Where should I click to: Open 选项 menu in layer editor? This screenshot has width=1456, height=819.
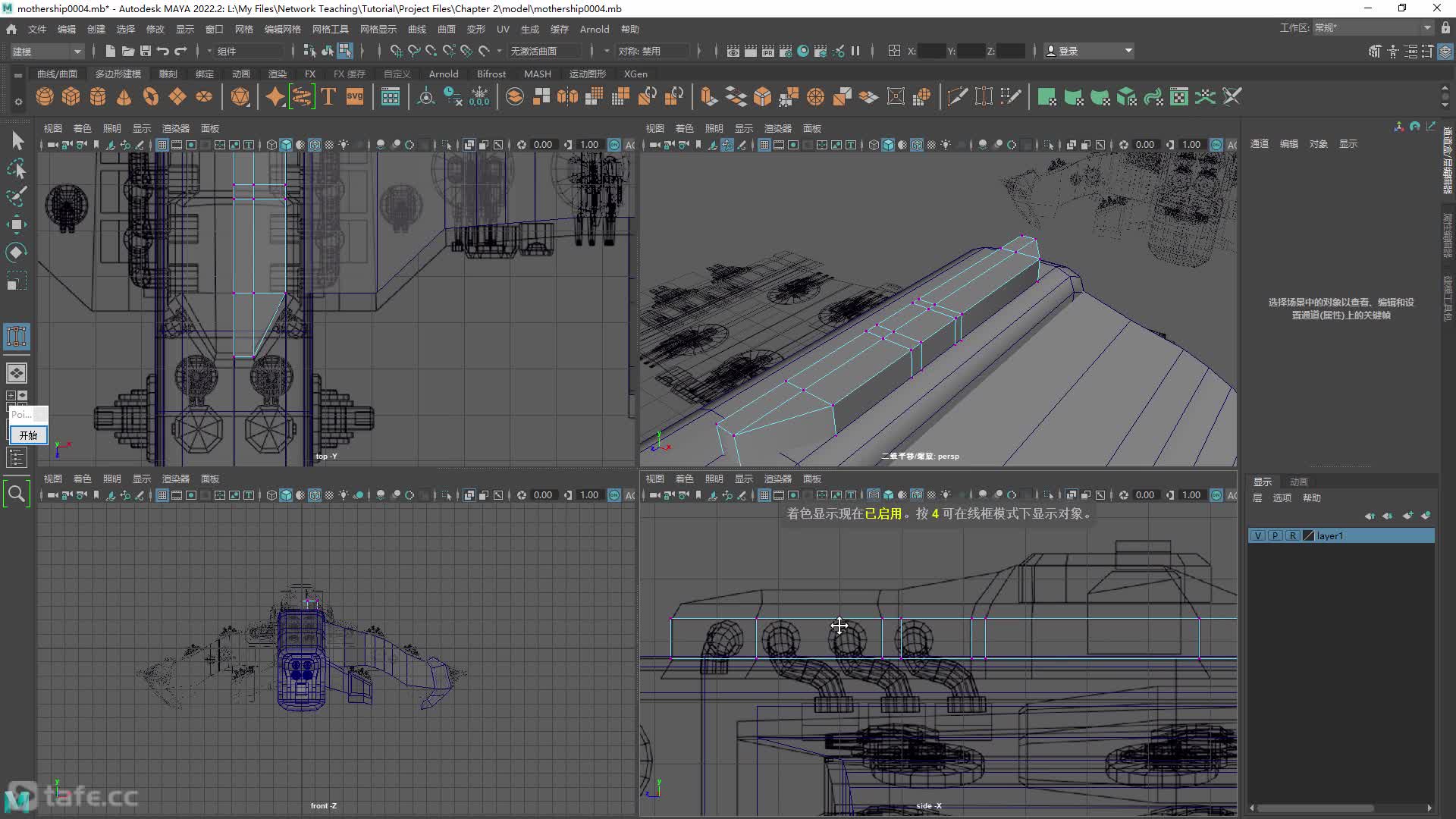[x=1282, y=497]
